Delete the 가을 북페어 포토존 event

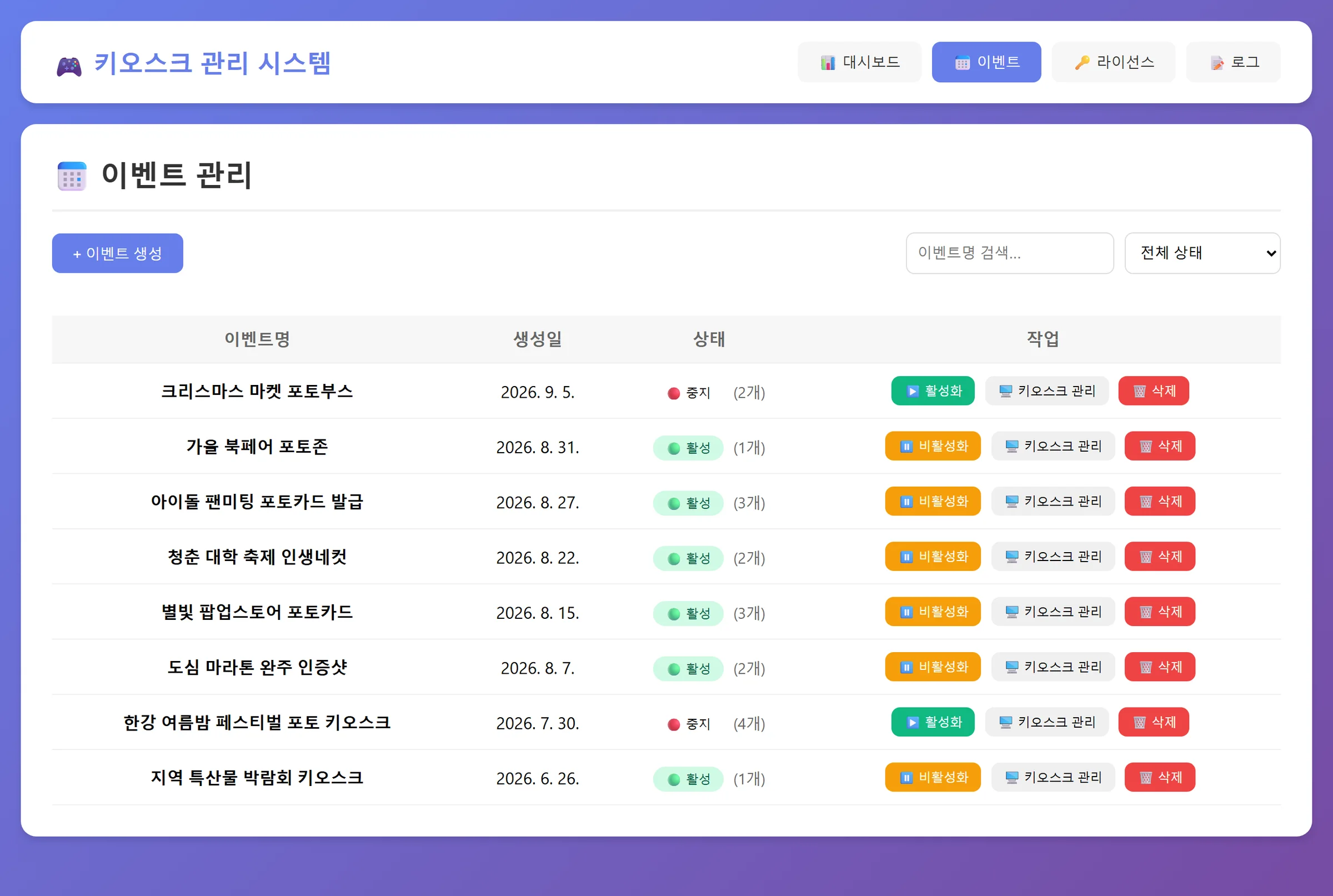1160,446
